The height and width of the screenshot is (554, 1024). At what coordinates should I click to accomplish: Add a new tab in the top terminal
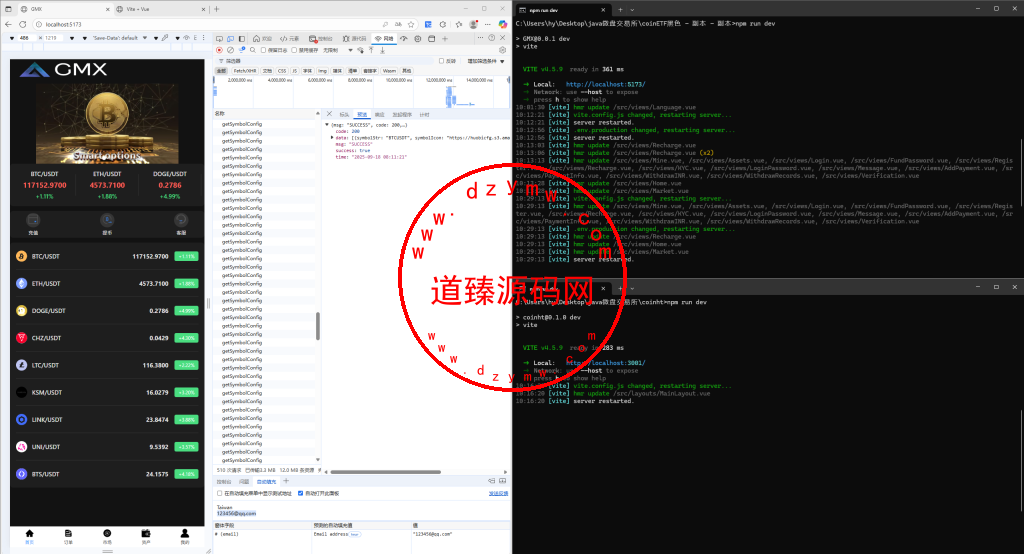tap(620, 10)
